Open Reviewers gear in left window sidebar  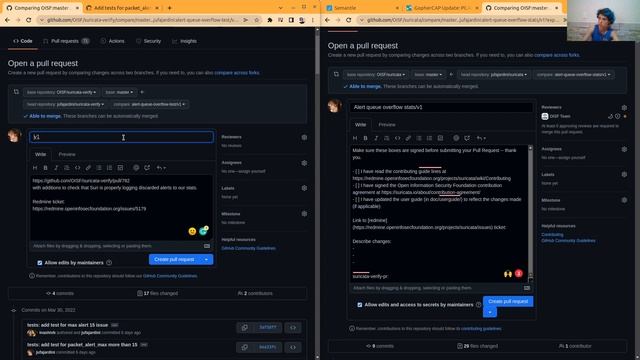pyautogui.click(x=304, y=137)
